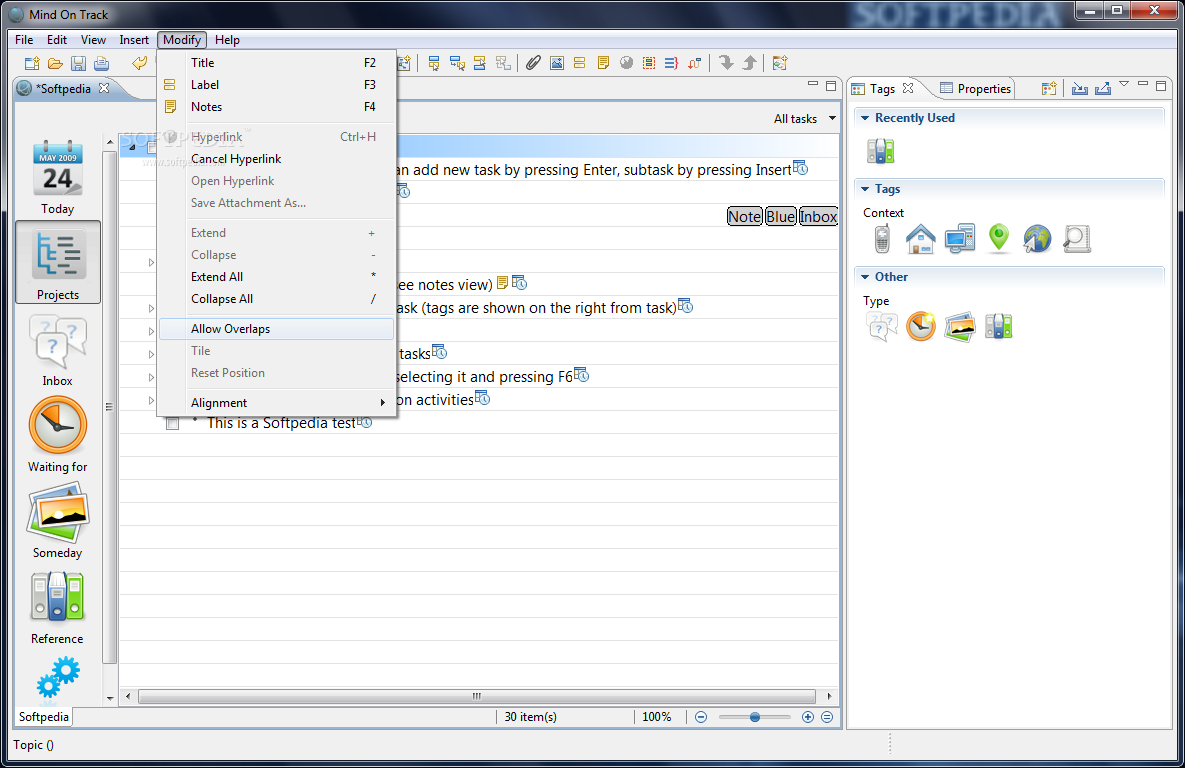The width and height of the screenshot is (1185, 768).
Task: Click the 'Note' tag button
Action: [744, 217]
